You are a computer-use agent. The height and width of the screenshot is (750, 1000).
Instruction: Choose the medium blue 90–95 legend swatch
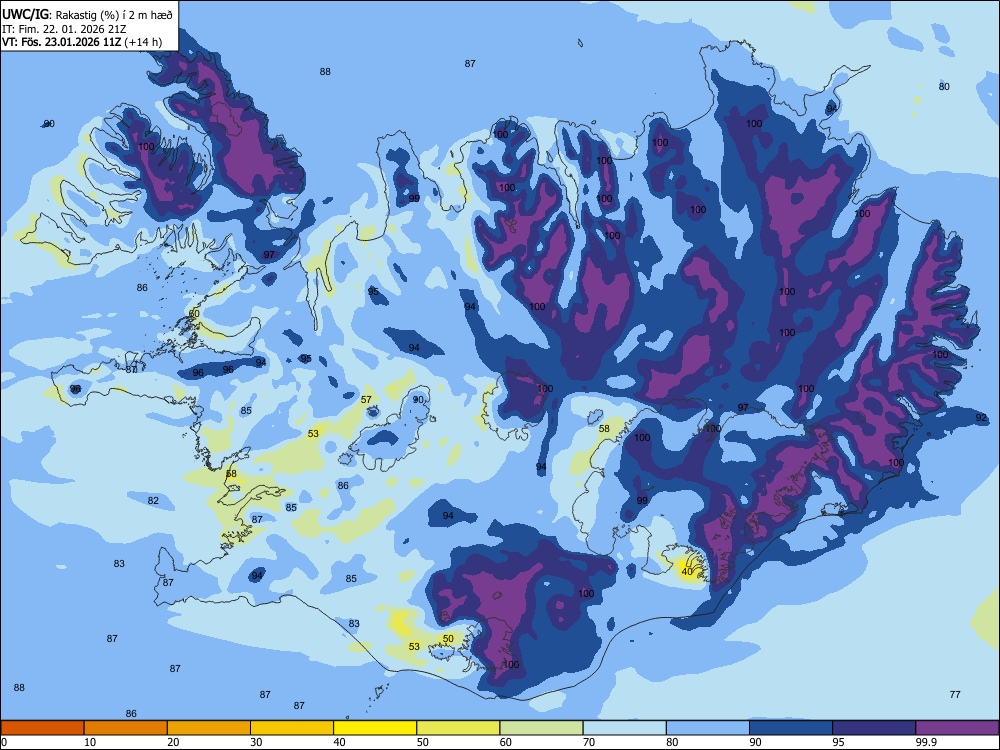[x=791, y=728]
